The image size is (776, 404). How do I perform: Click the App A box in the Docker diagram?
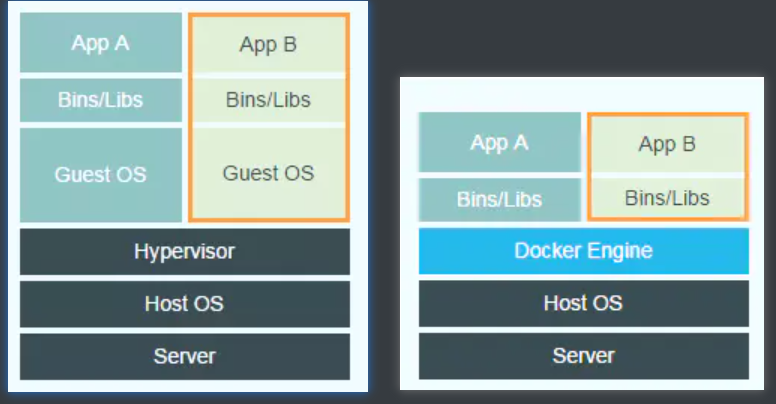tap(499, 143)
